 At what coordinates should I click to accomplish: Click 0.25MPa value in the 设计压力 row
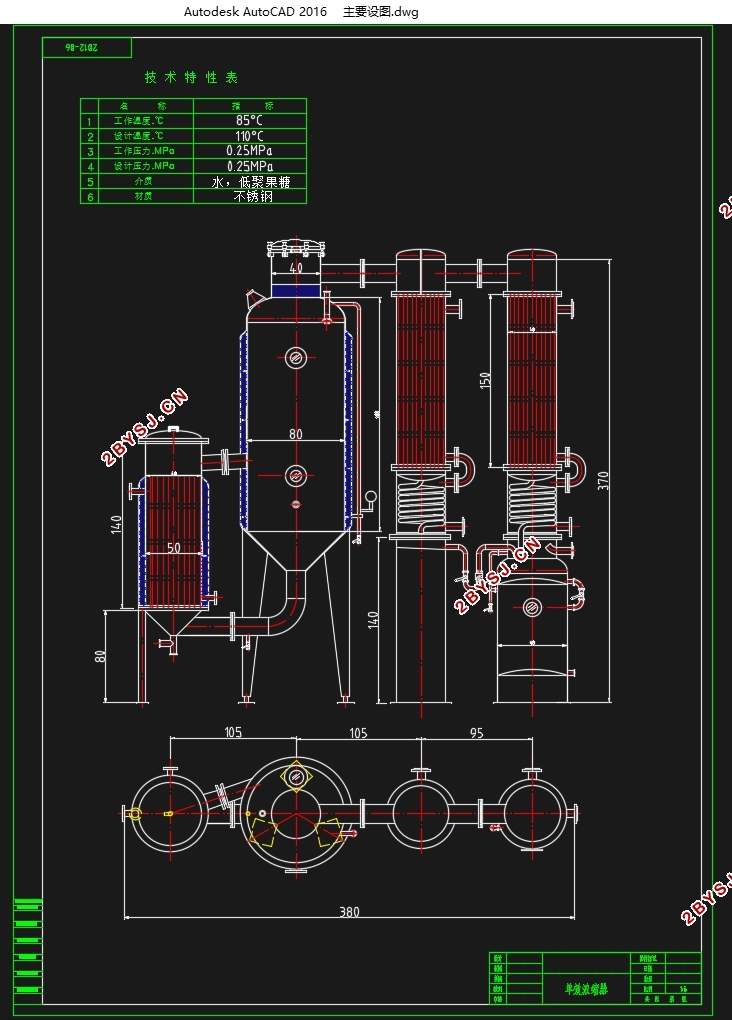pyautogui.click(x=250, y=167)
